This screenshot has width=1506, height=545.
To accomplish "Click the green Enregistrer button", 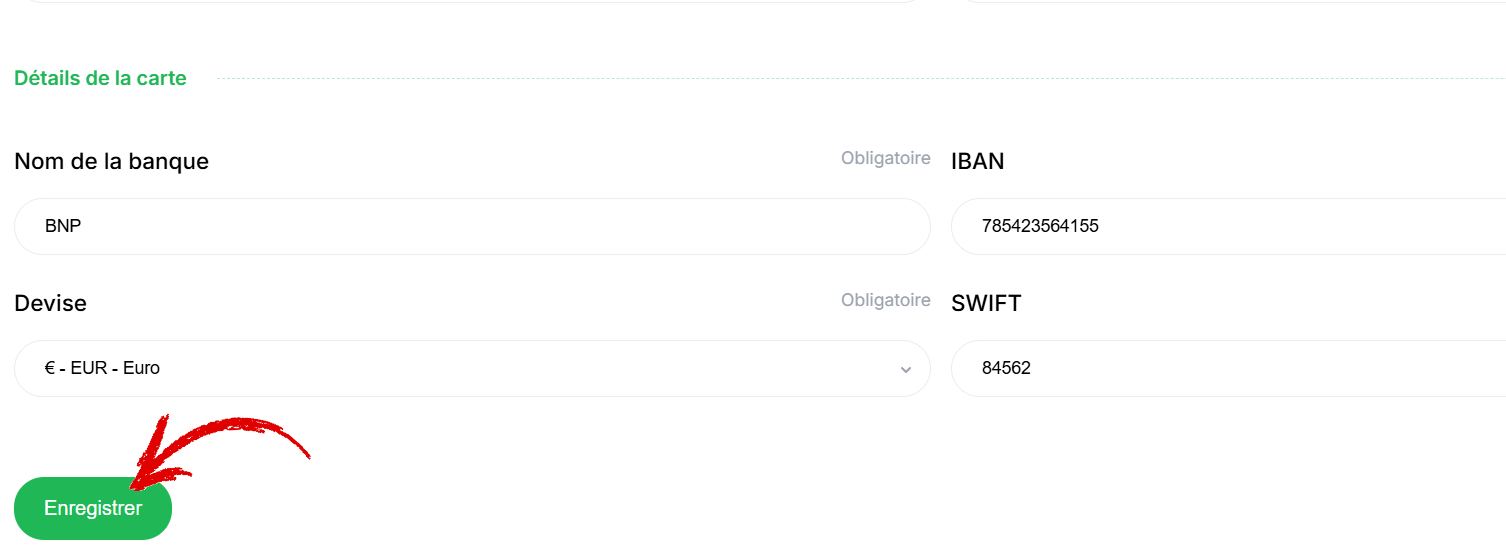I will click(93, 508).
